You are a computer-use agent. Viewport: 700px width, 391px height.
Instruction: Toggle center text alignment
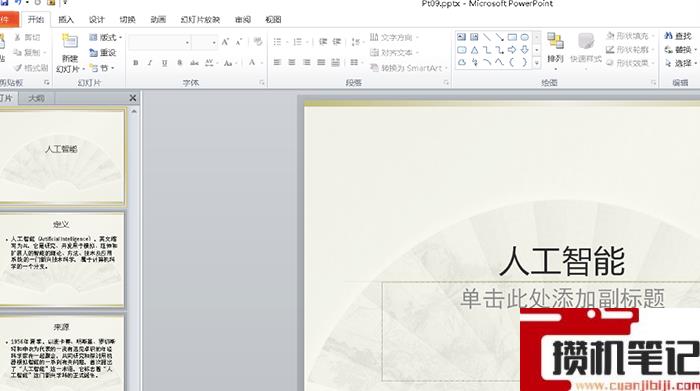pyautogui.click(x=292, y=62)
